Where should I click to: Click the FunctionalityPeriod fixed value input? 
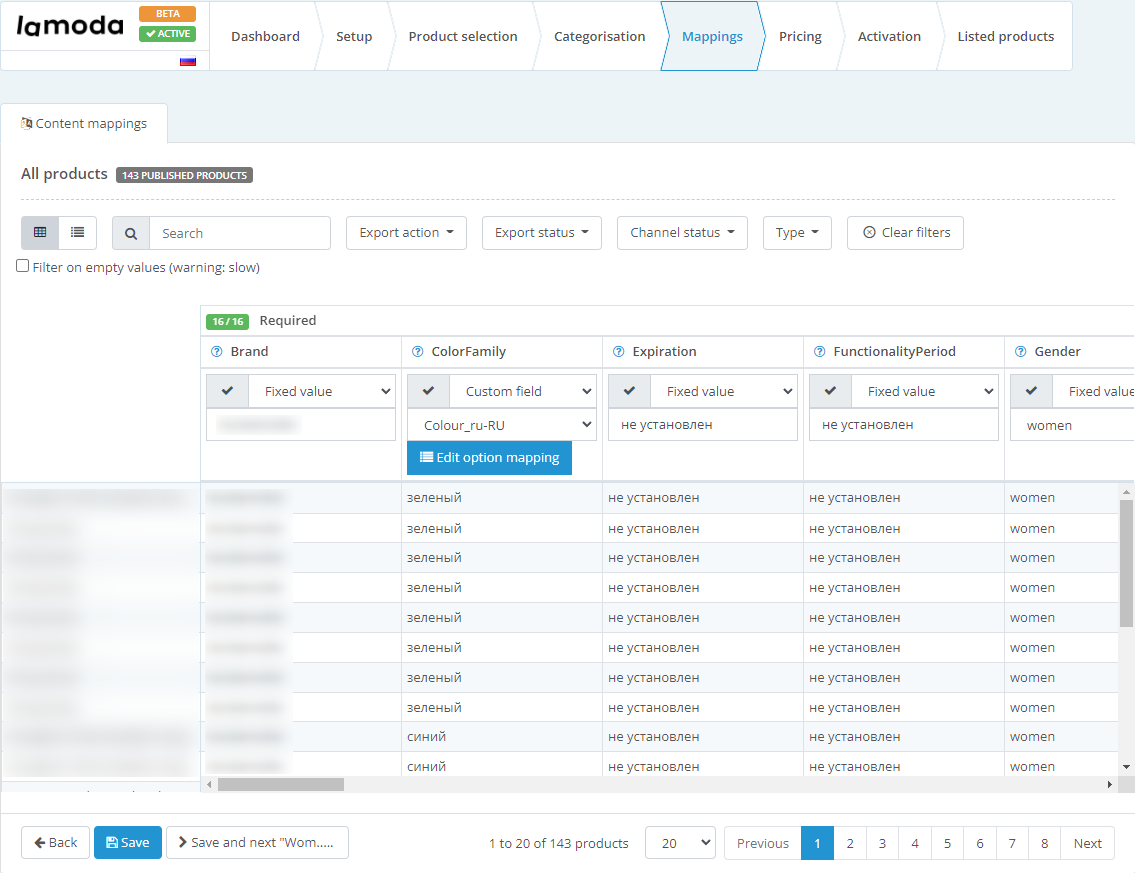[904, 425]
